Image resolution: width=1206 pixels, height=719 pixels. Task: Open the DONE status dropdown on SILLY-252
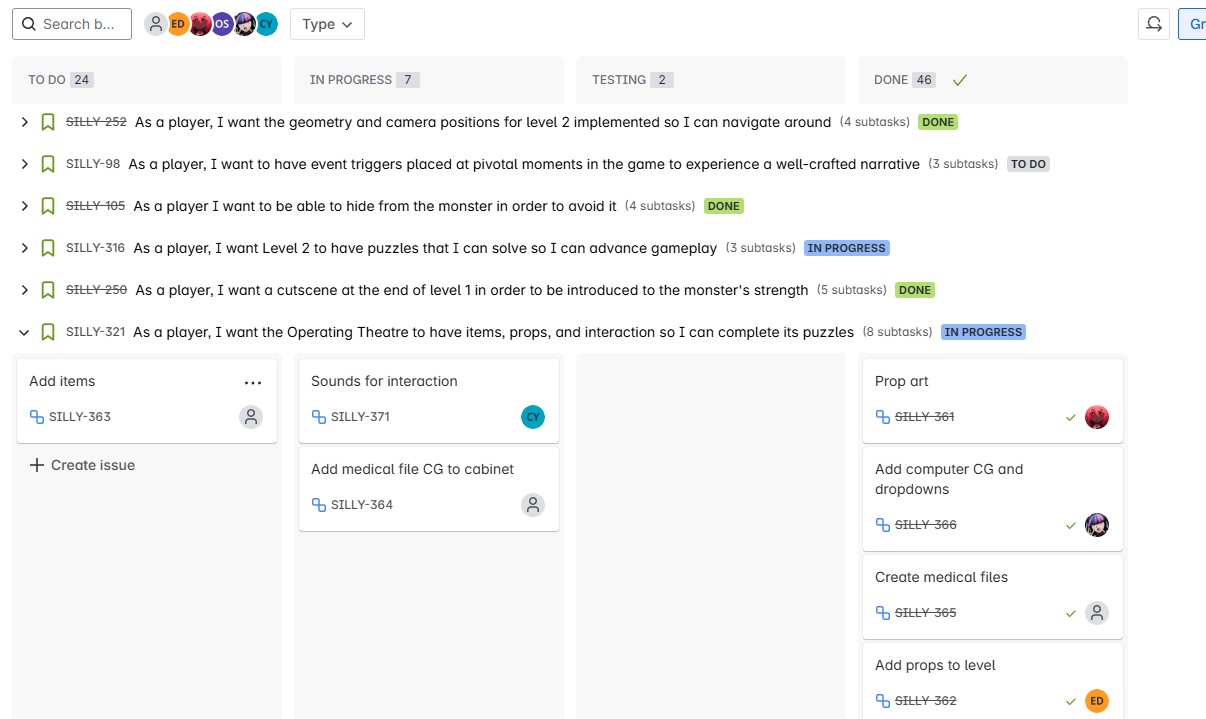click(x=937, y=121)
